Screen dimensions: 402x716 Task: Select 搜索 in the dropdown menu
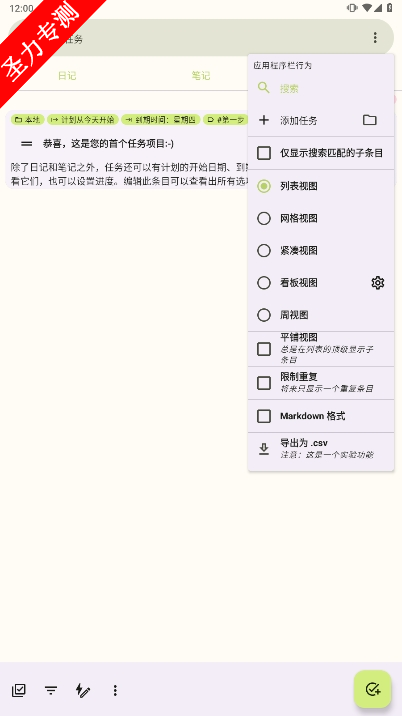coord(321,88)
